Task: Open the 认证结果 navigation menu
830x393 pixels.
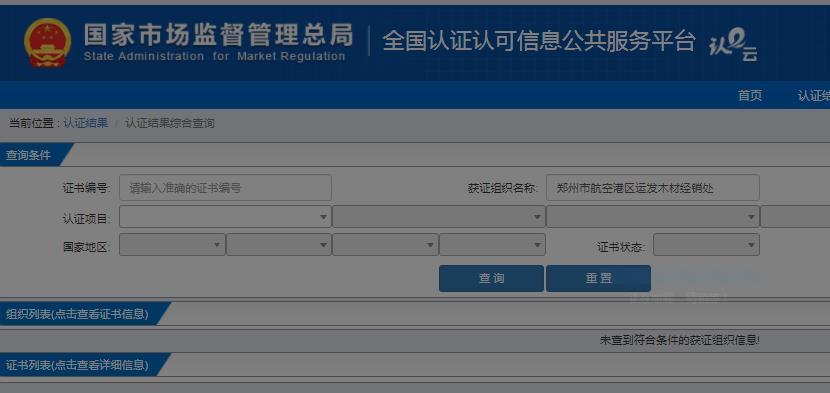Action: pos(814,95)
